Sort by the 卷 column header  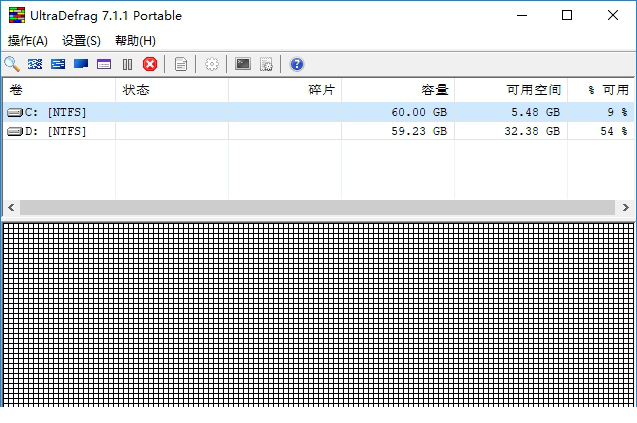(59, 90)
